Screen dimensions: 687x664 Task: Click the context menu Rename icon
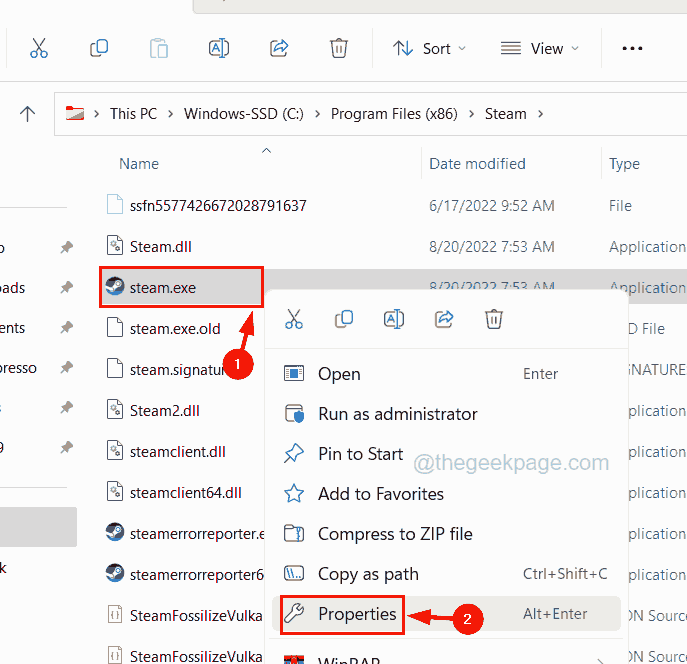(394, 319)
